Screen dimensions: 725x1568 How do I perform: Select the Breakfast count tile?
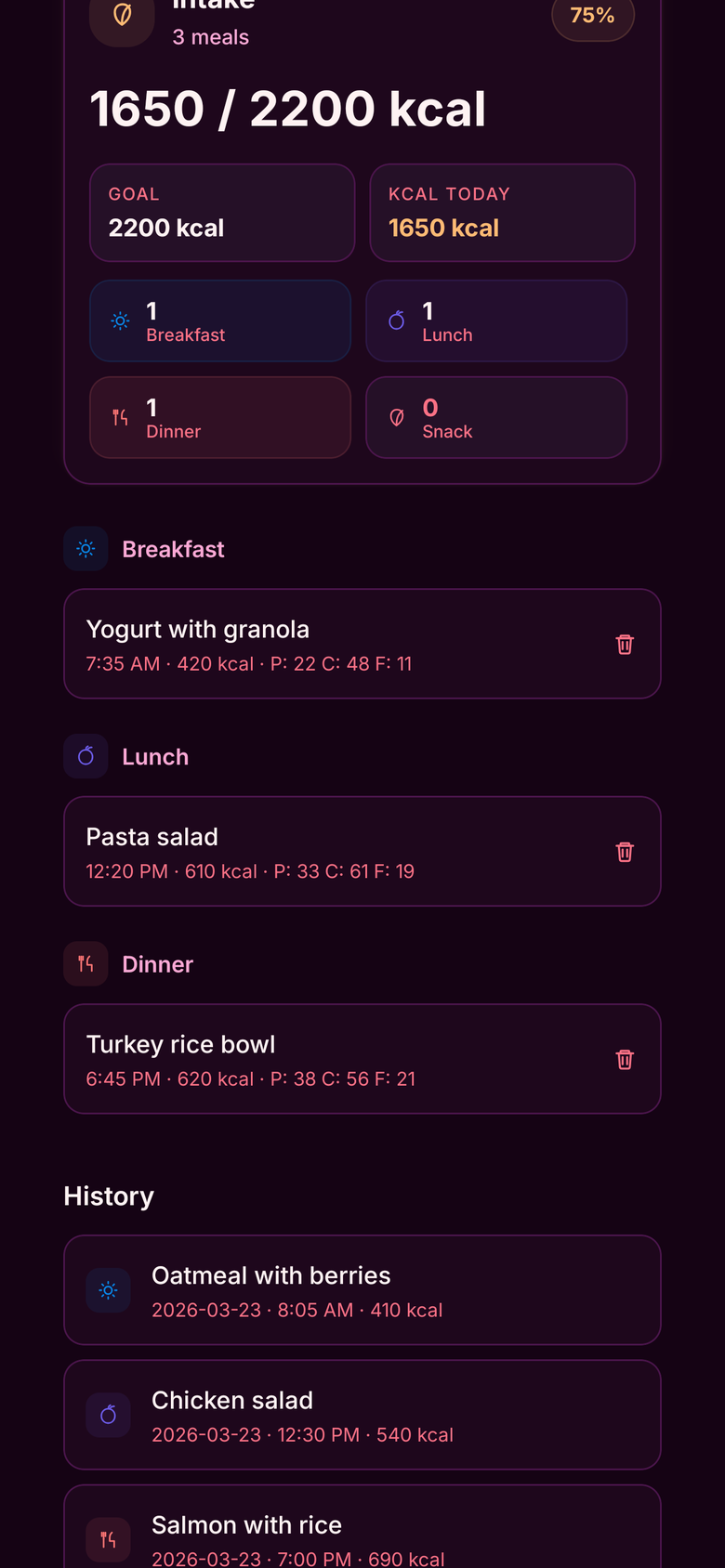pos(220,321)
